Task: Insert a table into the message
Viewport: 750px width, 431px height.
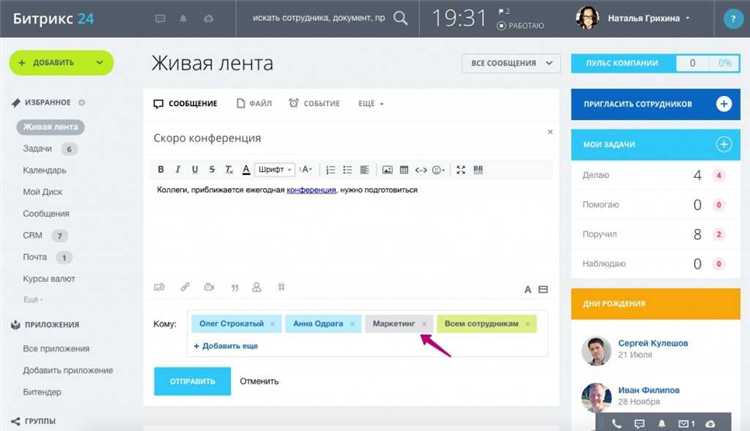Action: click(404, 170)
